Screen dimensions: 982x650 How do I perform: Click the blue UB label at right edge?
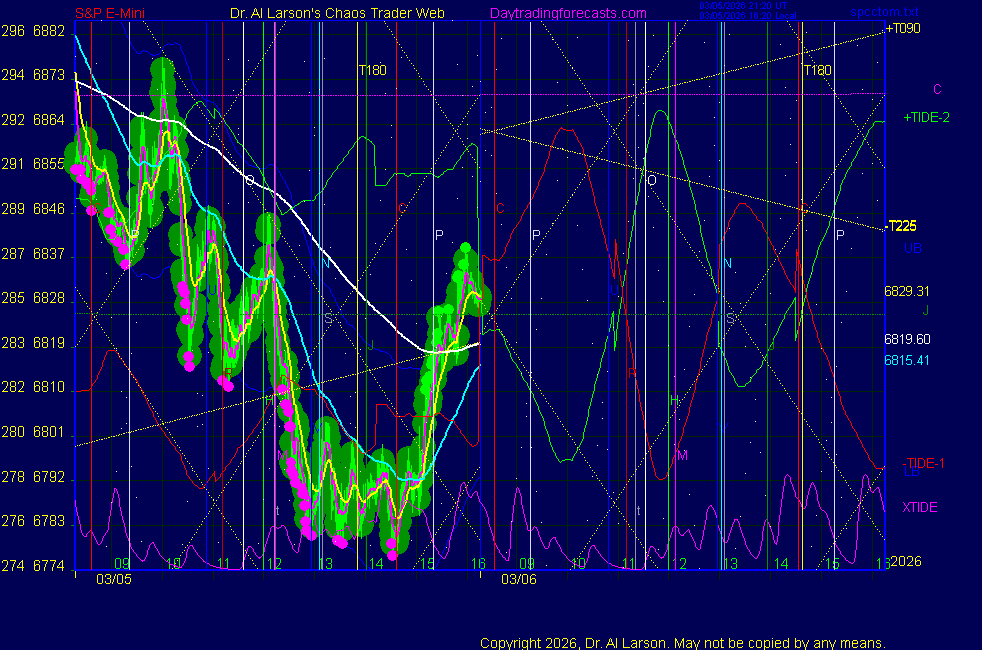coord(912,248)
